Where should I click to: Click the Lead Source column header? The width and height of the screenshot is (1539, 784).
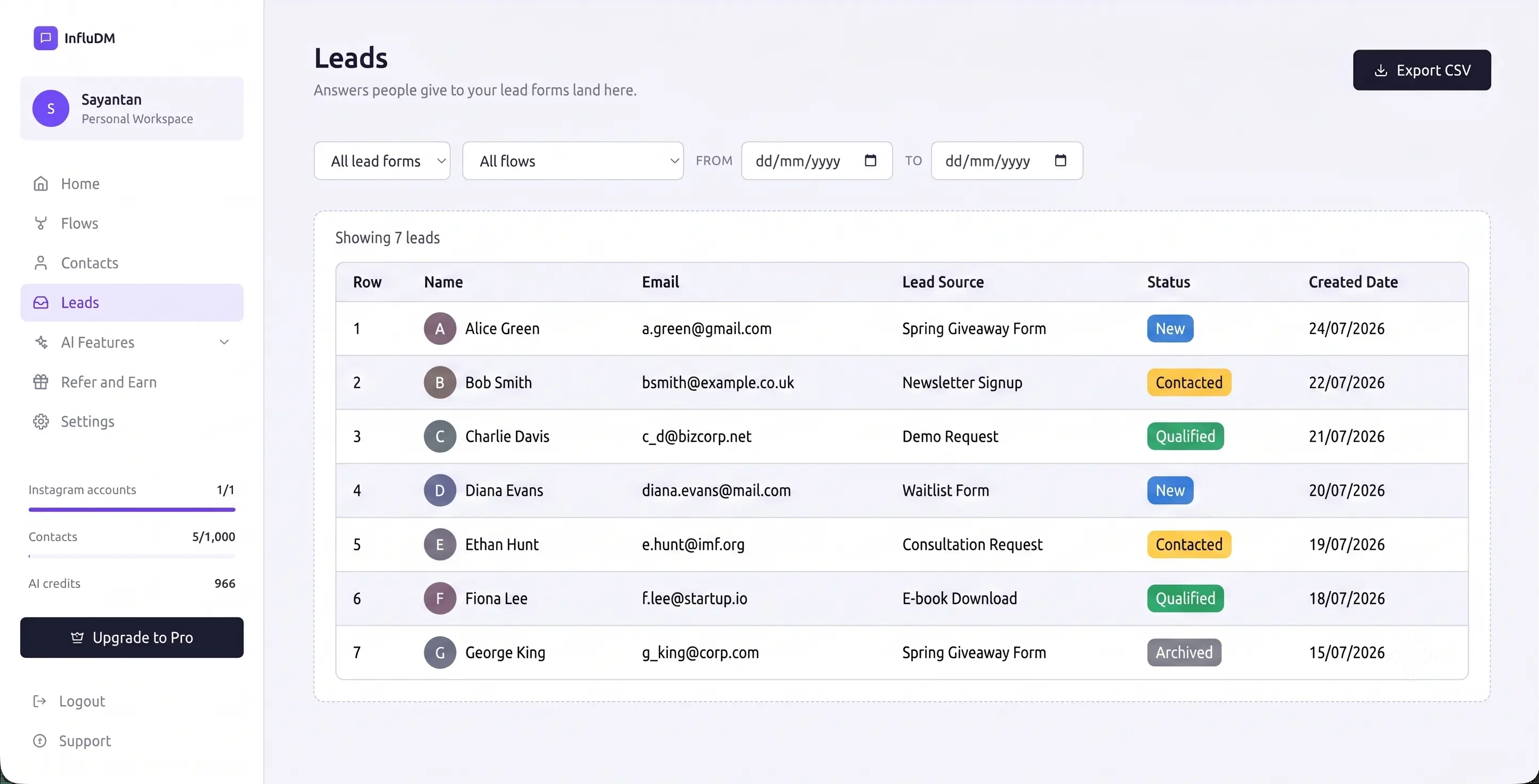tap(943, 282)
